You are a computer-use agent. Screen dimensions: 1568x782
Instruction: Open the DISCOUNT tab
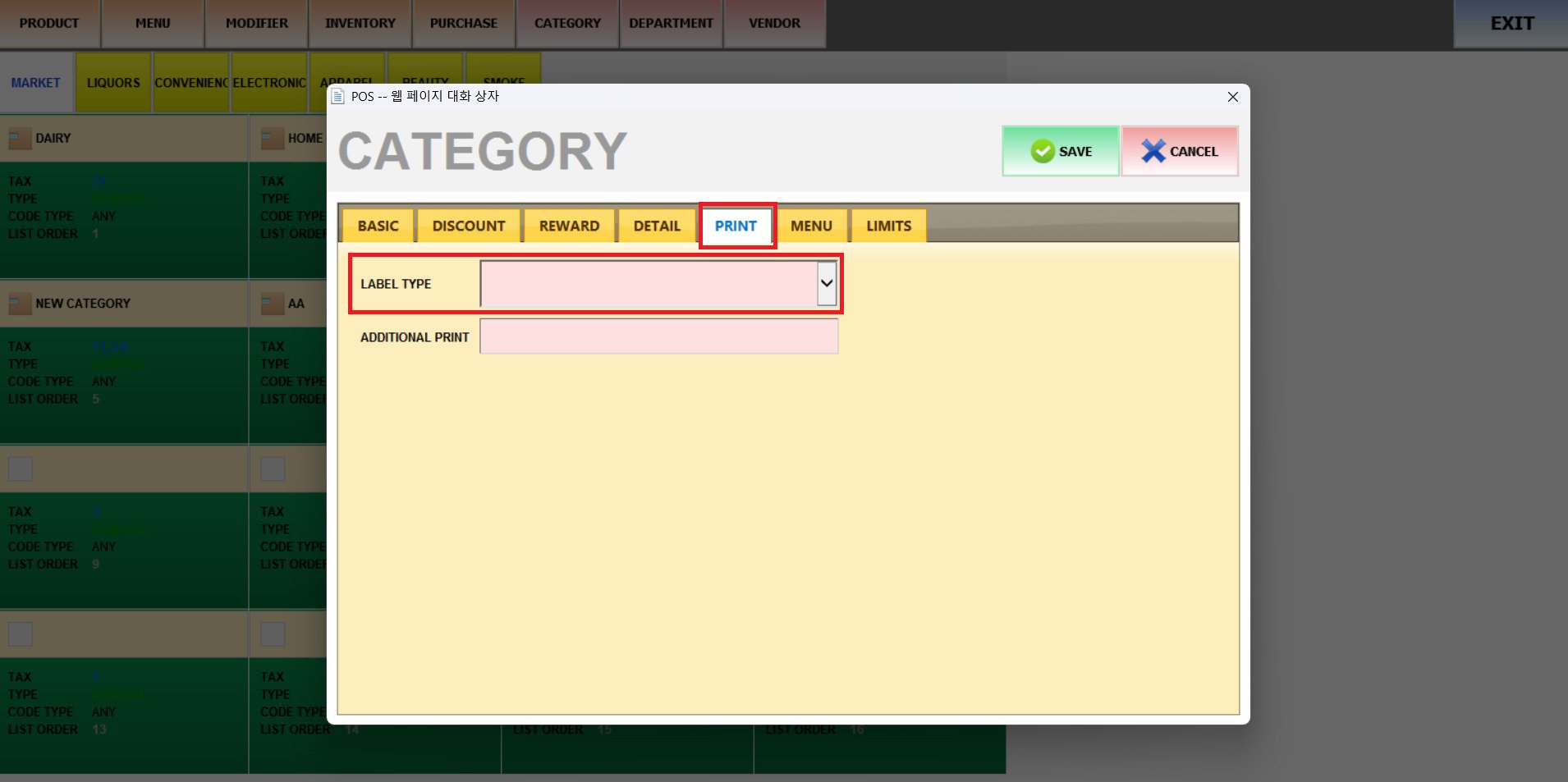coord(469,226)
